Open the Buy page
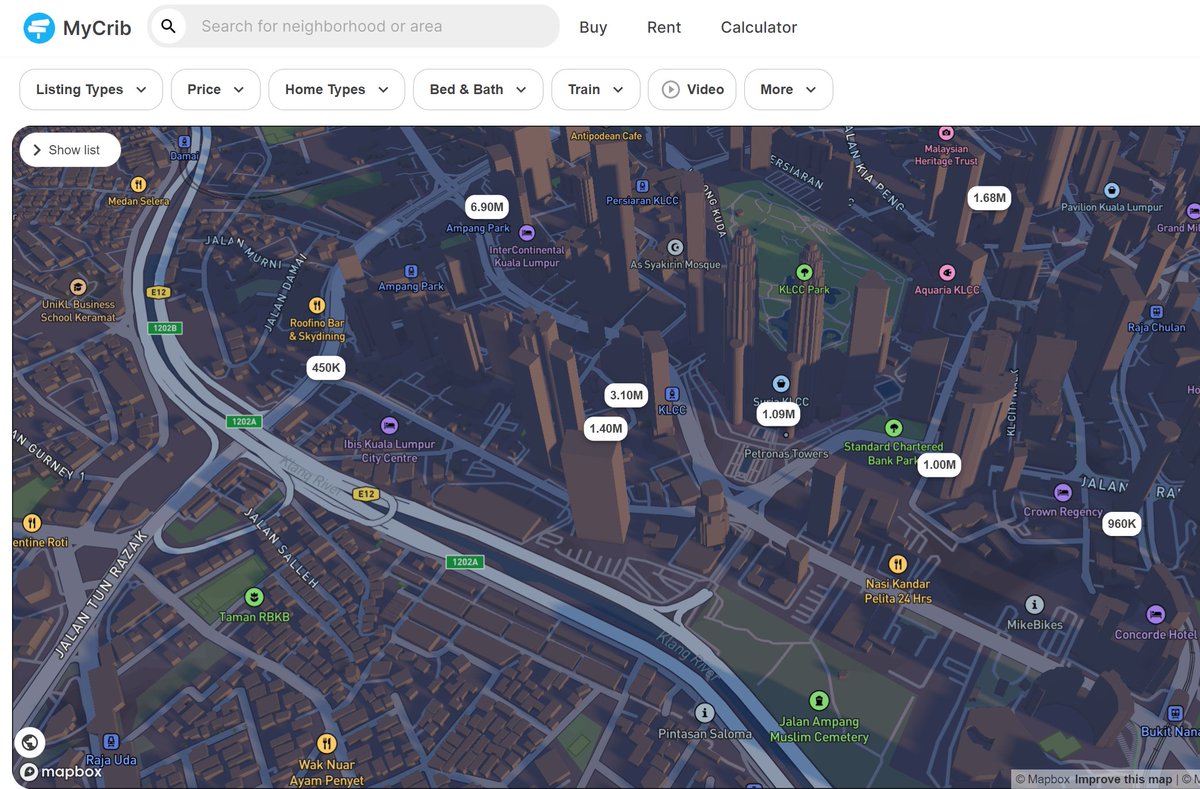1200x789 pixels. 593,27
